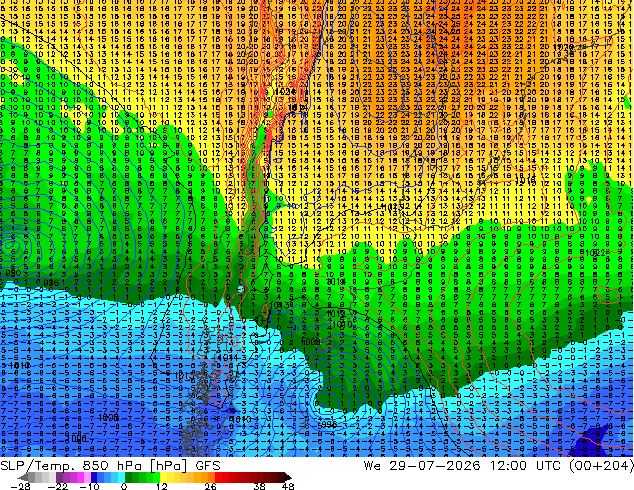Pick the darkest maroon arrow end of legend

[287, 477]
